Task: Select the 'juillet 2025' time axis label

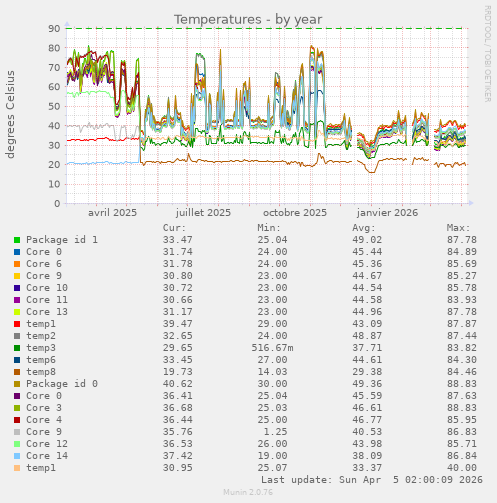Action: [x=203, y=213]
